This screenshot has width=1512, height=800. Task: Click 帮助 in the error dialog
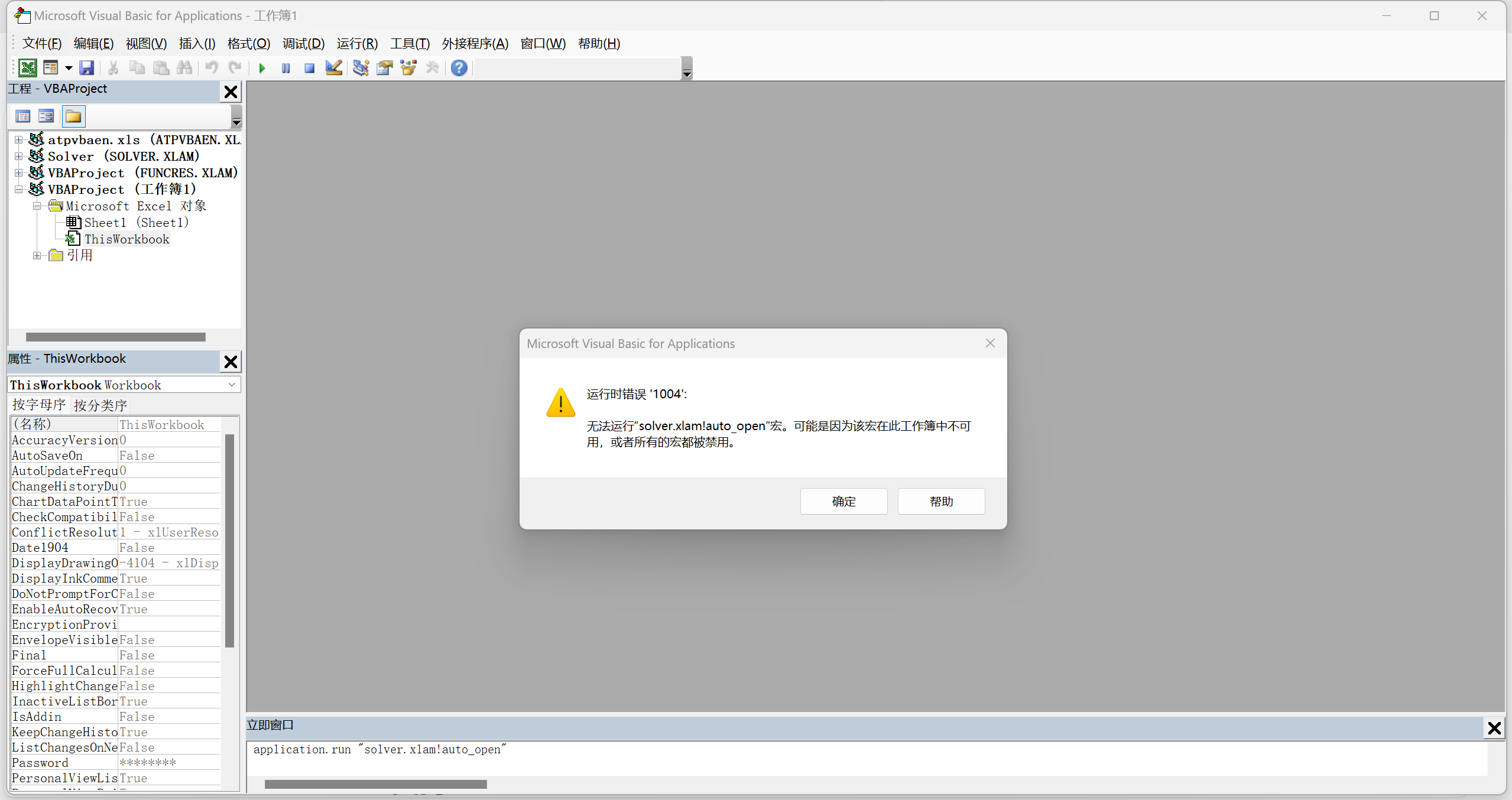[941, 501]
